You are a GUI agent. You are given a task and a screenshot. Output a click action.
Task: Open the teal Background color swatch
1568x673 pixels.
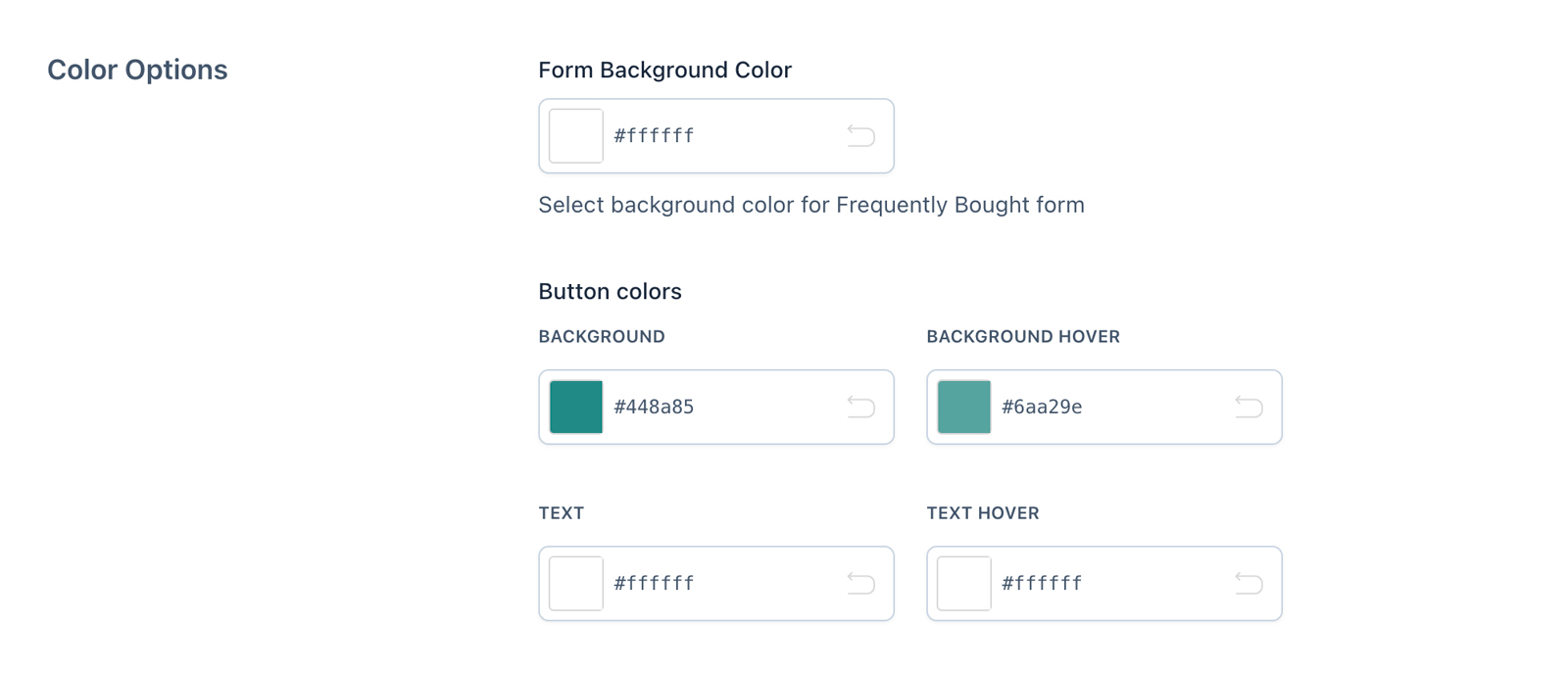coord(576,407)
